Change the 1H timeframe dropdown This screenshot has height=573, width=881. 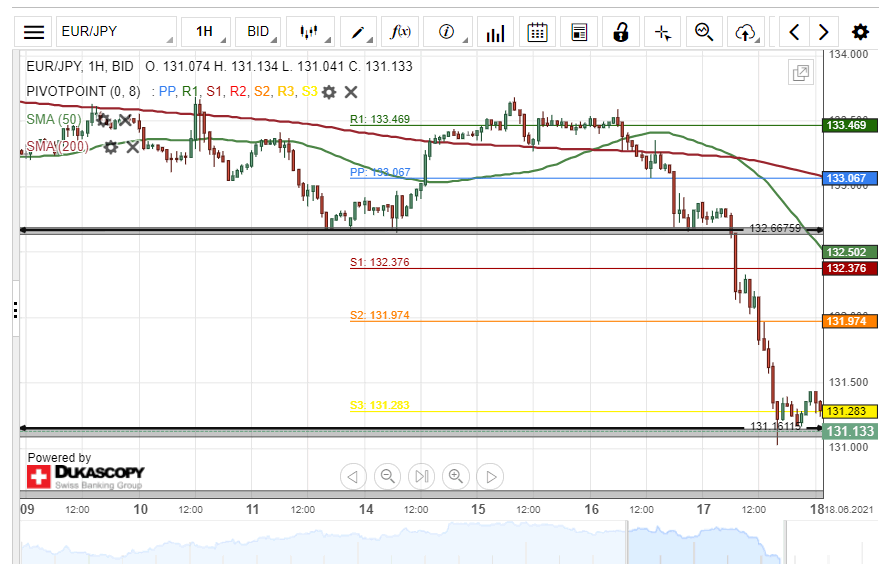tap(206, 32)
